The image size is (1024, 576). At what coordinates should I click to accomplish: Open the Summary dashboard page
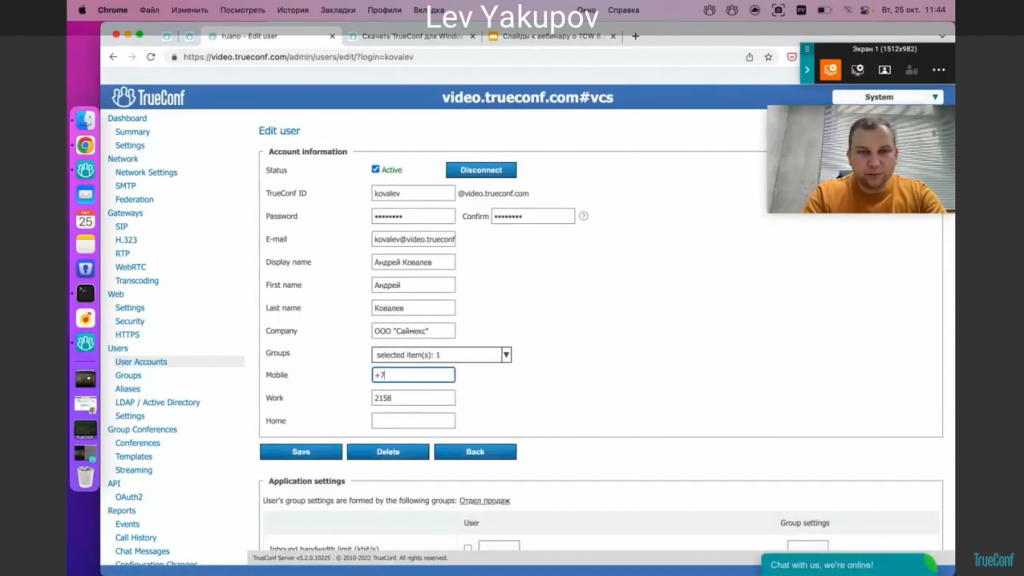[x=133, y=132]
